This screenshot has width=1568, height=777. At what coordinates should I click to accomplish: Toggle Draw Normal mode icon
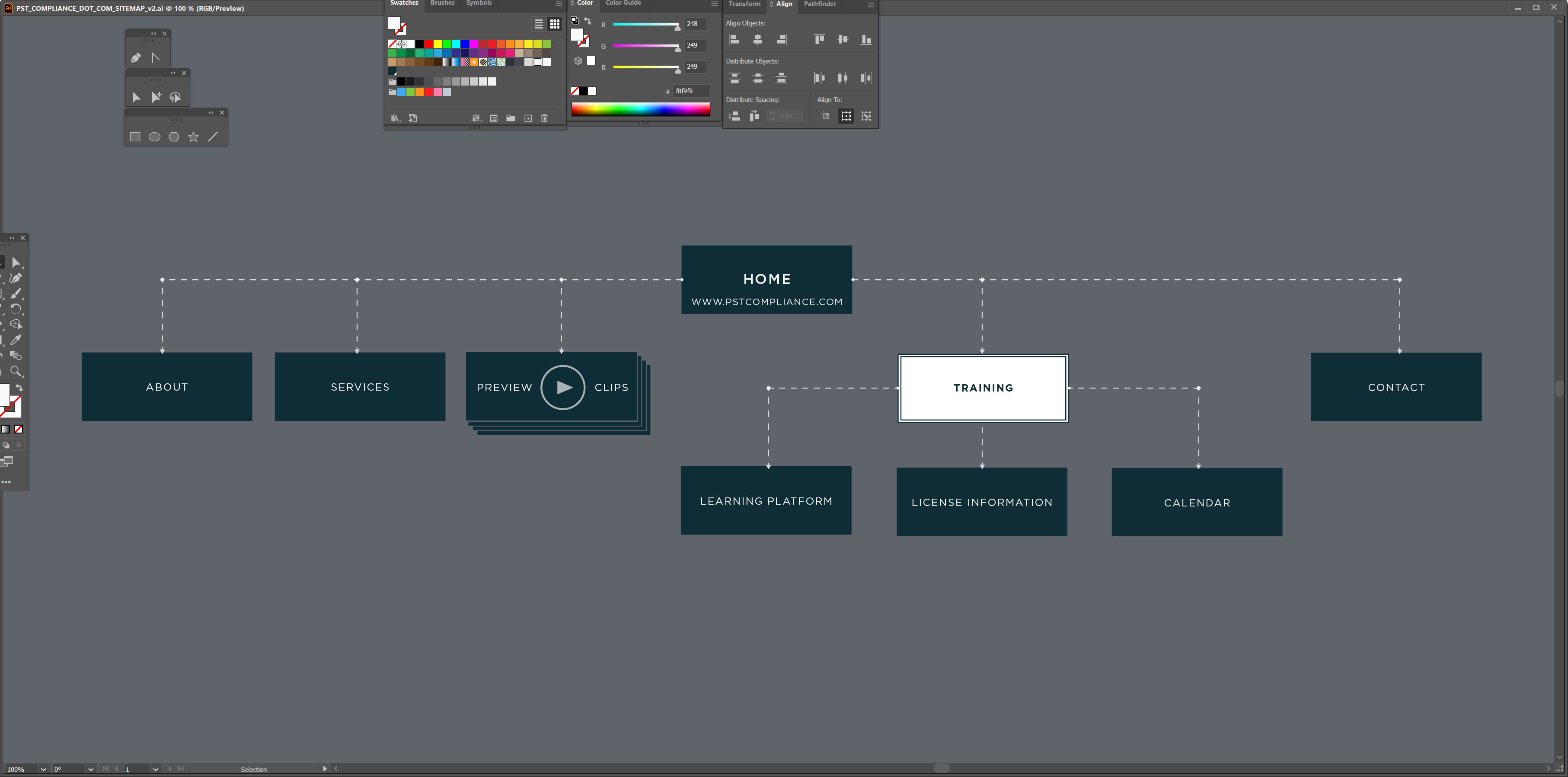6,445
